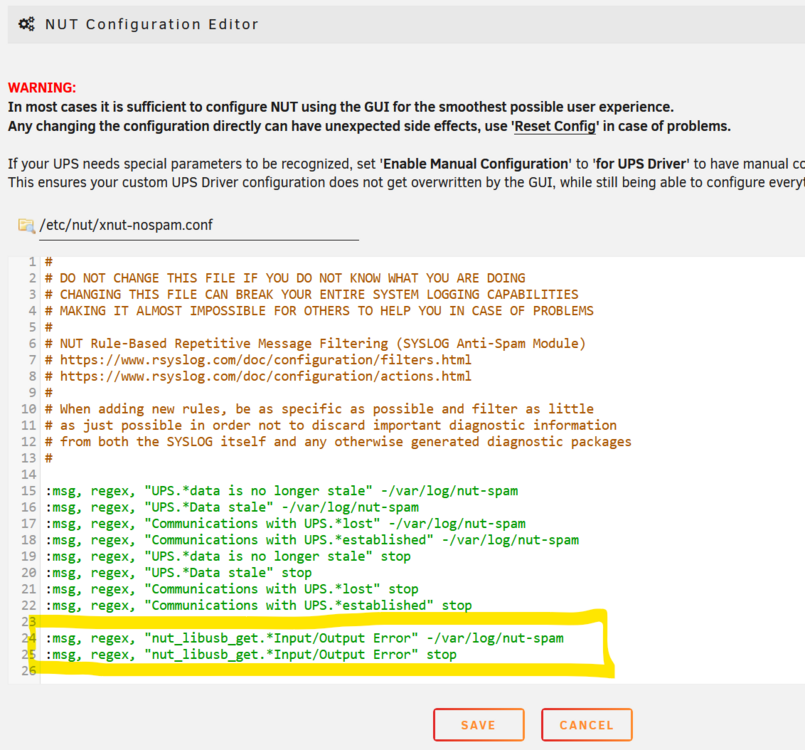Click line 20 Data stale stop rule

tap(179, 573)
